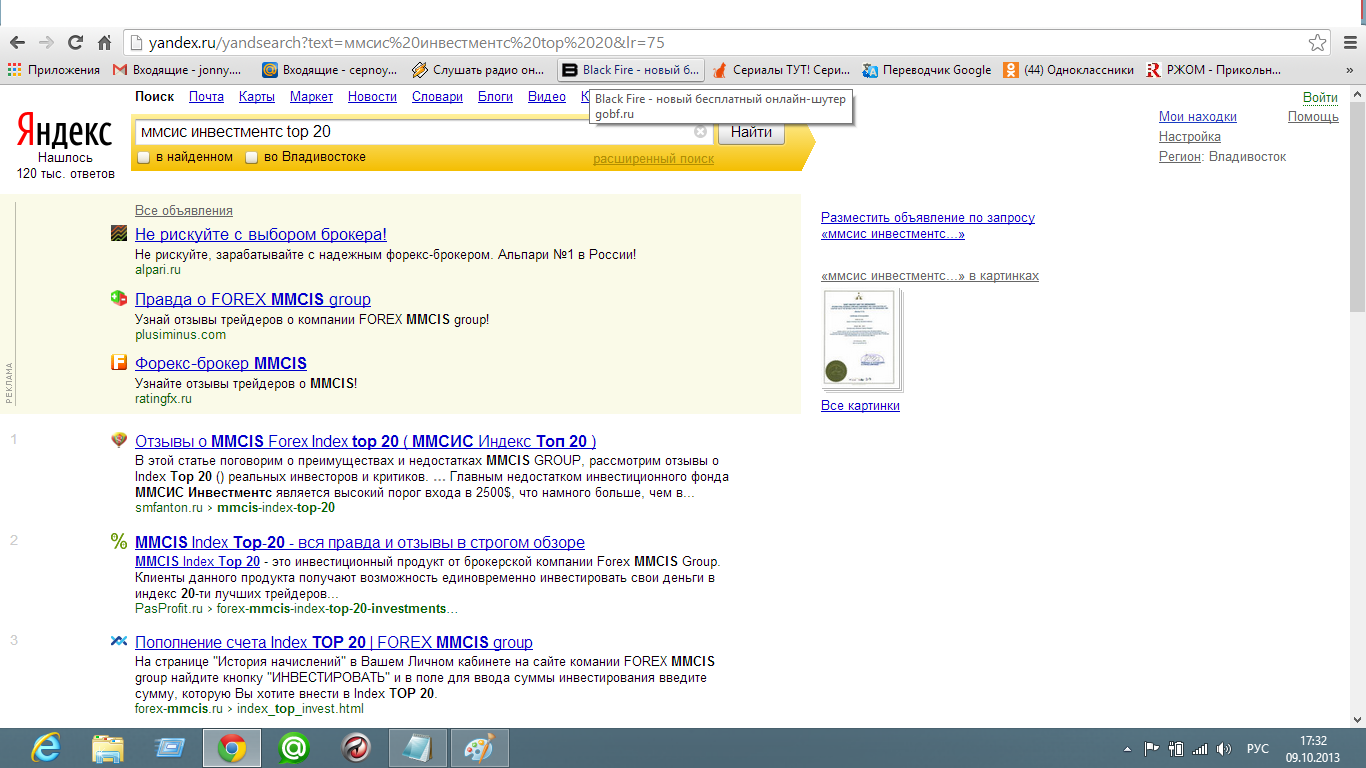
Task: Open the Помощь help link
Action: 1313,117
